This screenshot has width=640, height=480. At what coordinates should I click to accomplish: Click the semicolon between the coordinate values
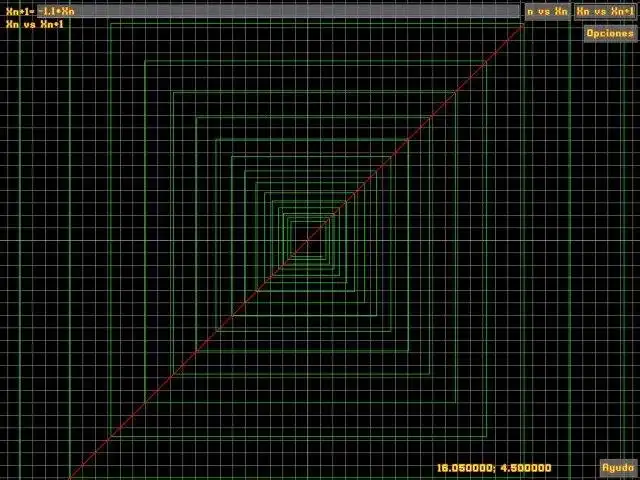point(496,468)
